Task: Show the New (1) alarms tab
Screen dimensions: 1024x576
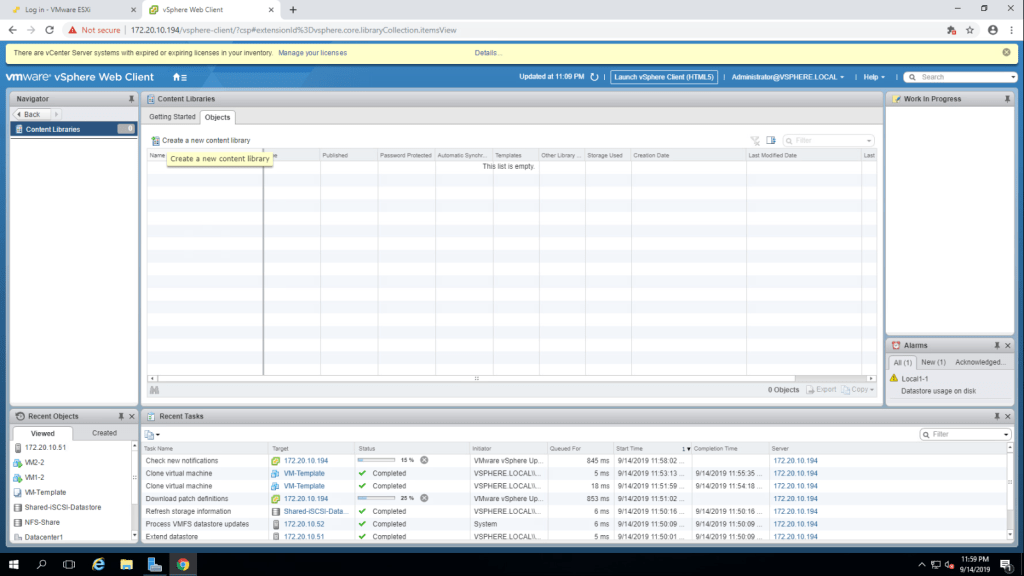Action: pos(933,362)
